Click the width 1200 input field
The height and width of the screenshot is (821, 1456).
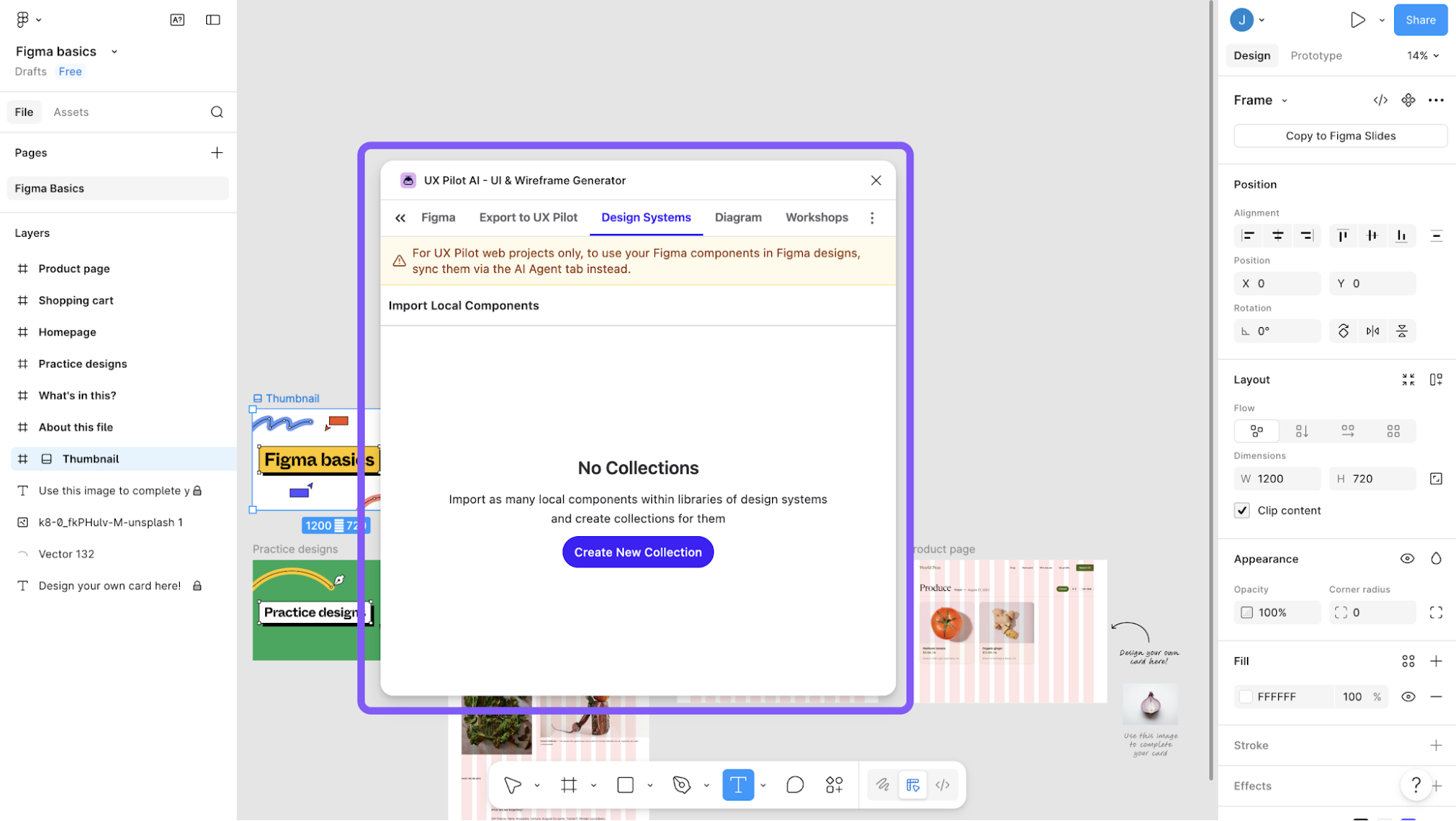(1277, 479)
